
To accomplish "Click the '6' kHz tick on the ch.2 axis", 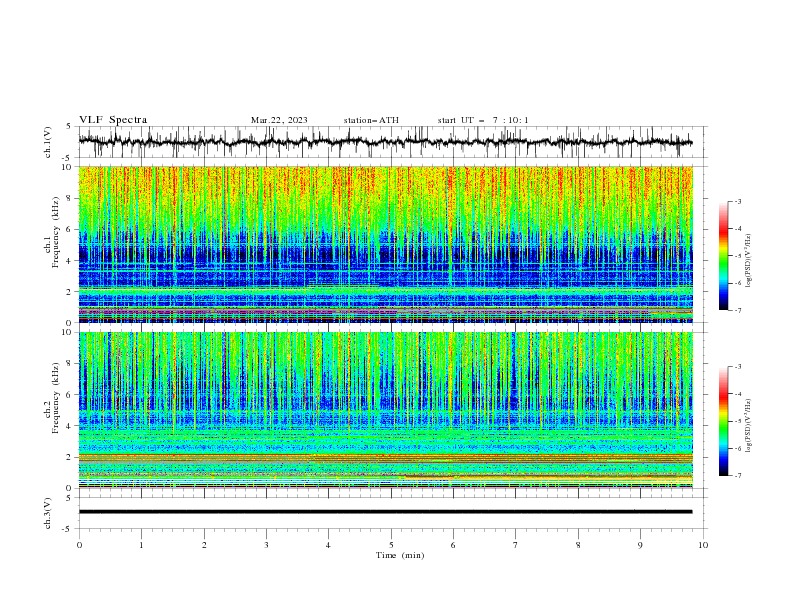I will pos(69,394).
